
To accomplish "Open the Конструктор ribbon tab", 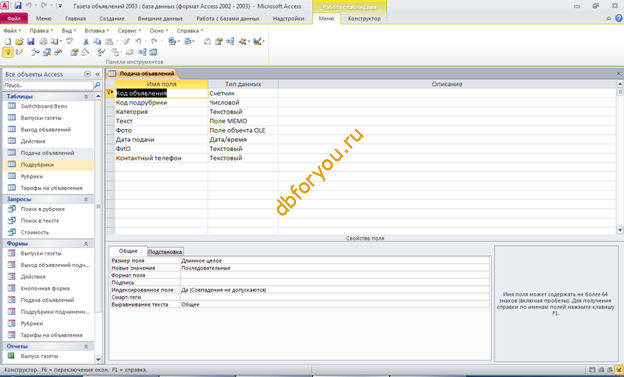I will pyautogui.click(x=364, y=19).
